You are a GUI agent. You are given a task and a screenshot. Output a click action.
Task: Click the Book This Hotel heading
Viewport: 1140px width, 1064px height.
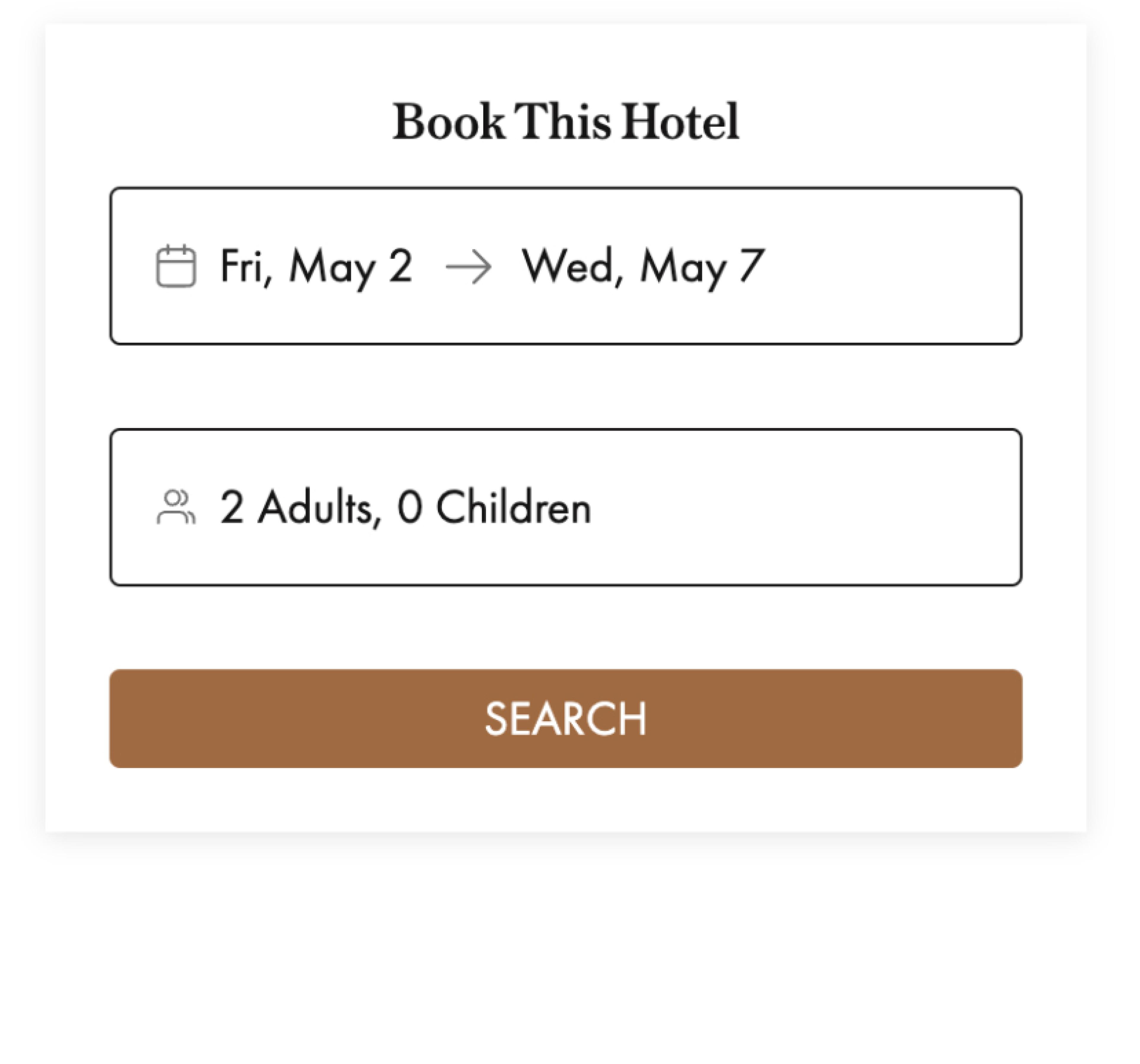click(x=566, y=122)
